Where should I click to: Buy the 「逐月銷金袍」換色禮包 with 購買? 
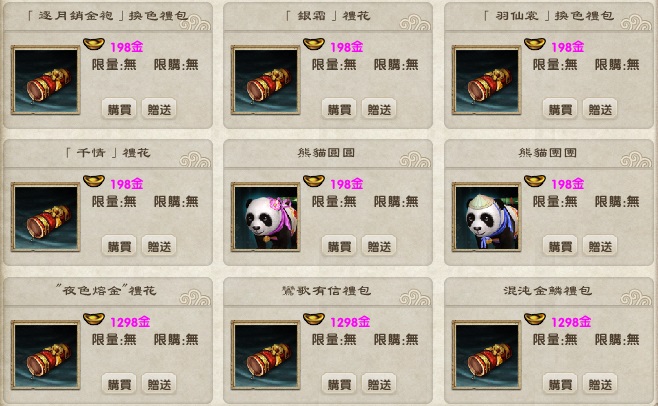coord(119,109)
